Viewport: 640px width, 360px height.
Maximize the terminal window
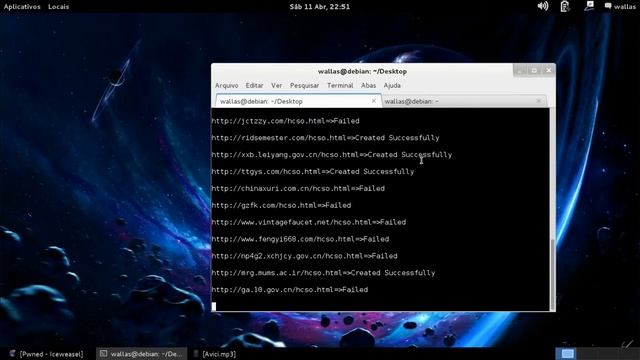pyautogui.click(x=534, y=71)
